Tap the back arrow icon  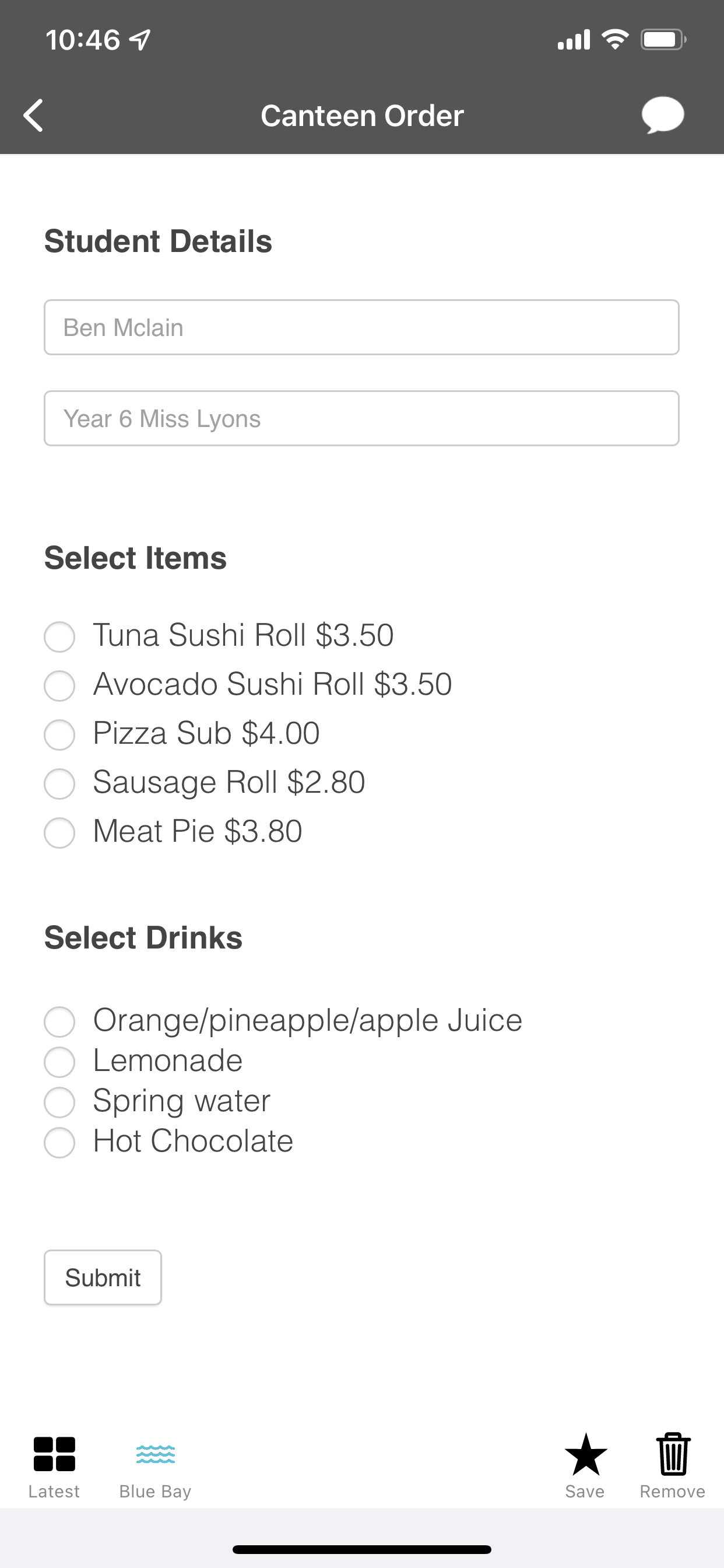click(x=33, y=116)
